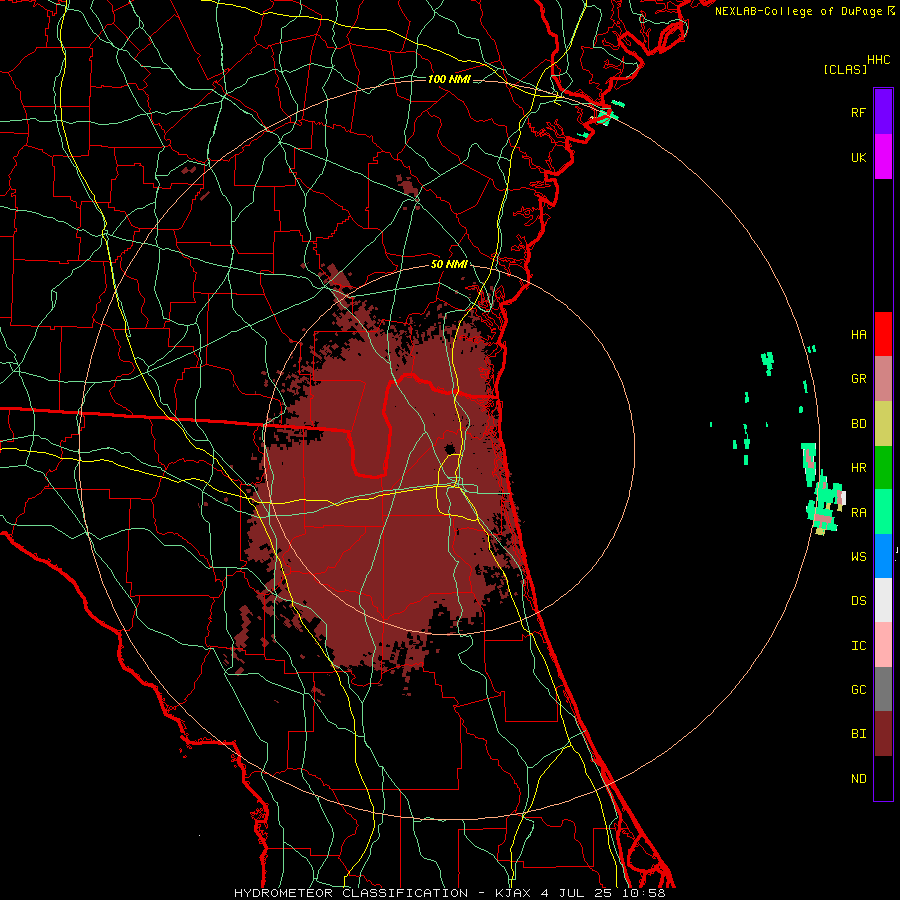Click the HYDROMETEOR CLASSIFICATION title text
This screenshot has width=900, height=900.
(351, 893)
